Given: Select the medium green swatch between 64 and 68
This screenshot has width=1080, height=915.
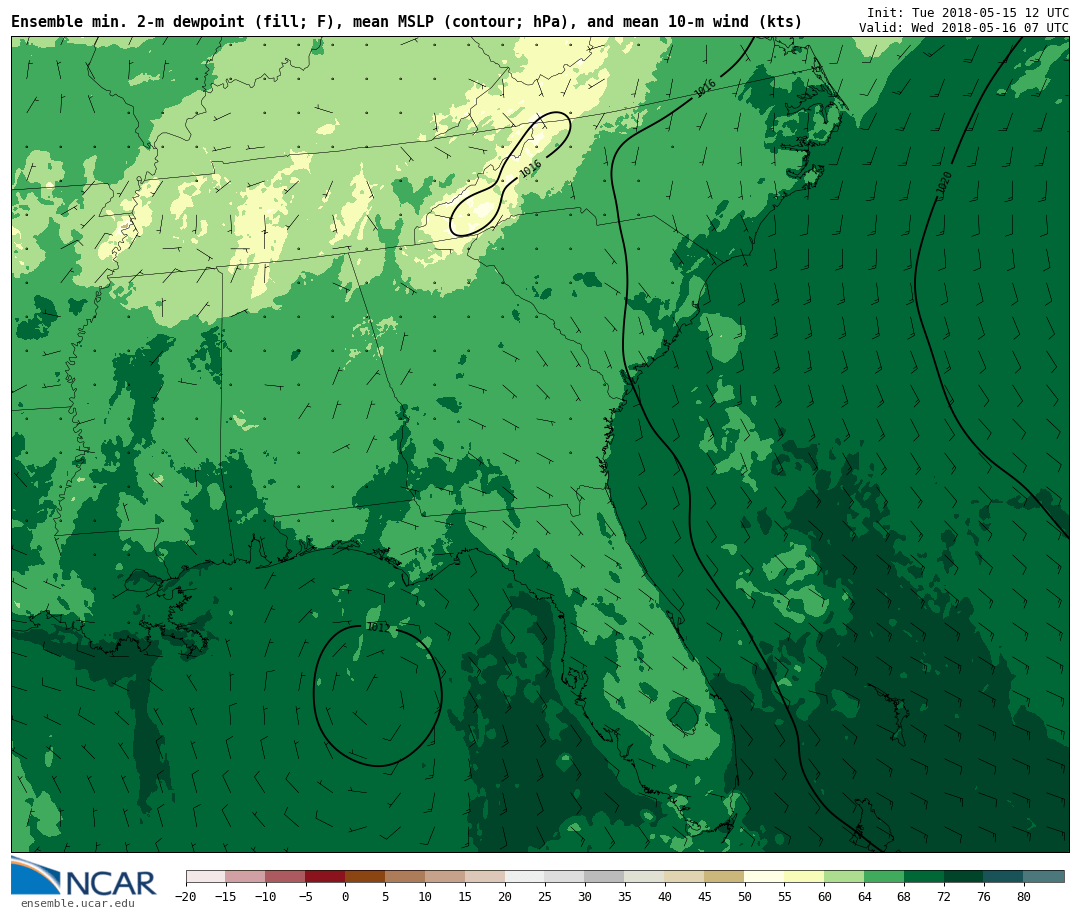Looking at the screenshot, I should pyautogui.click(x=884, y=877).
